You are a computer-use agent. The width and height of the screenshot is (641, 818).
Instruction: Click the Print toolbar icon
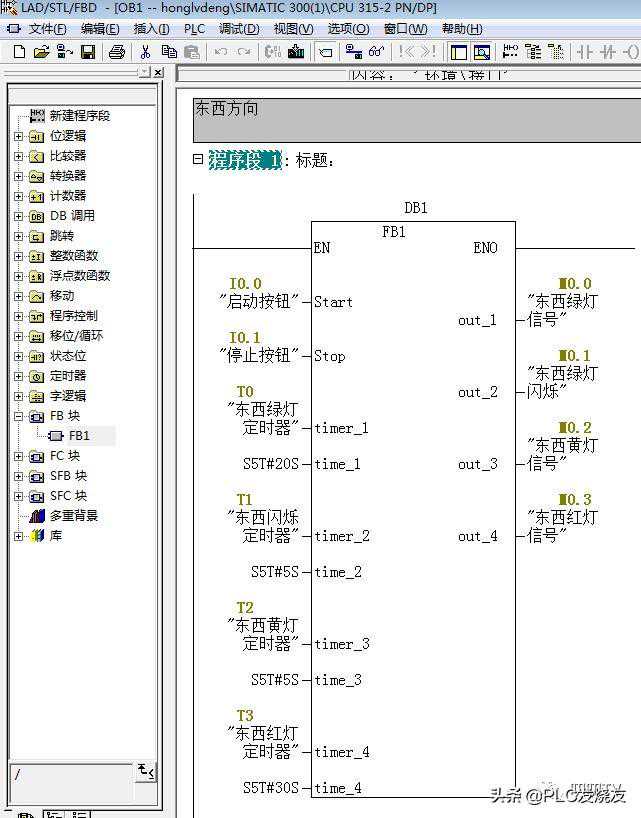117,52
